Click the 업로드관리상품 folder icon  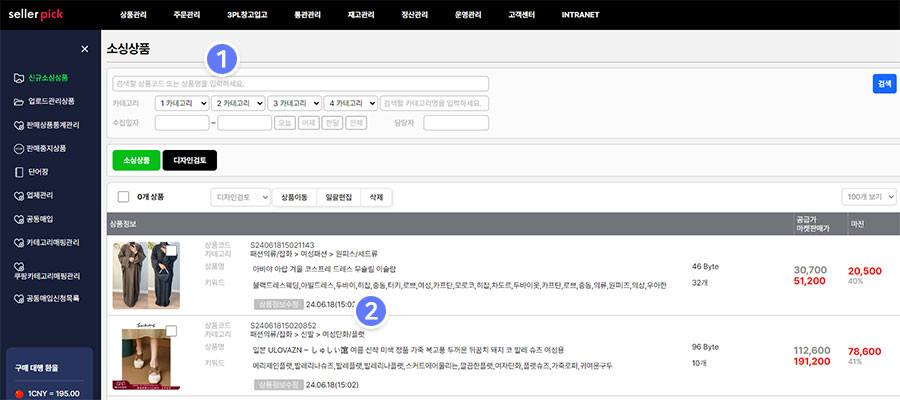click(18, 102)
